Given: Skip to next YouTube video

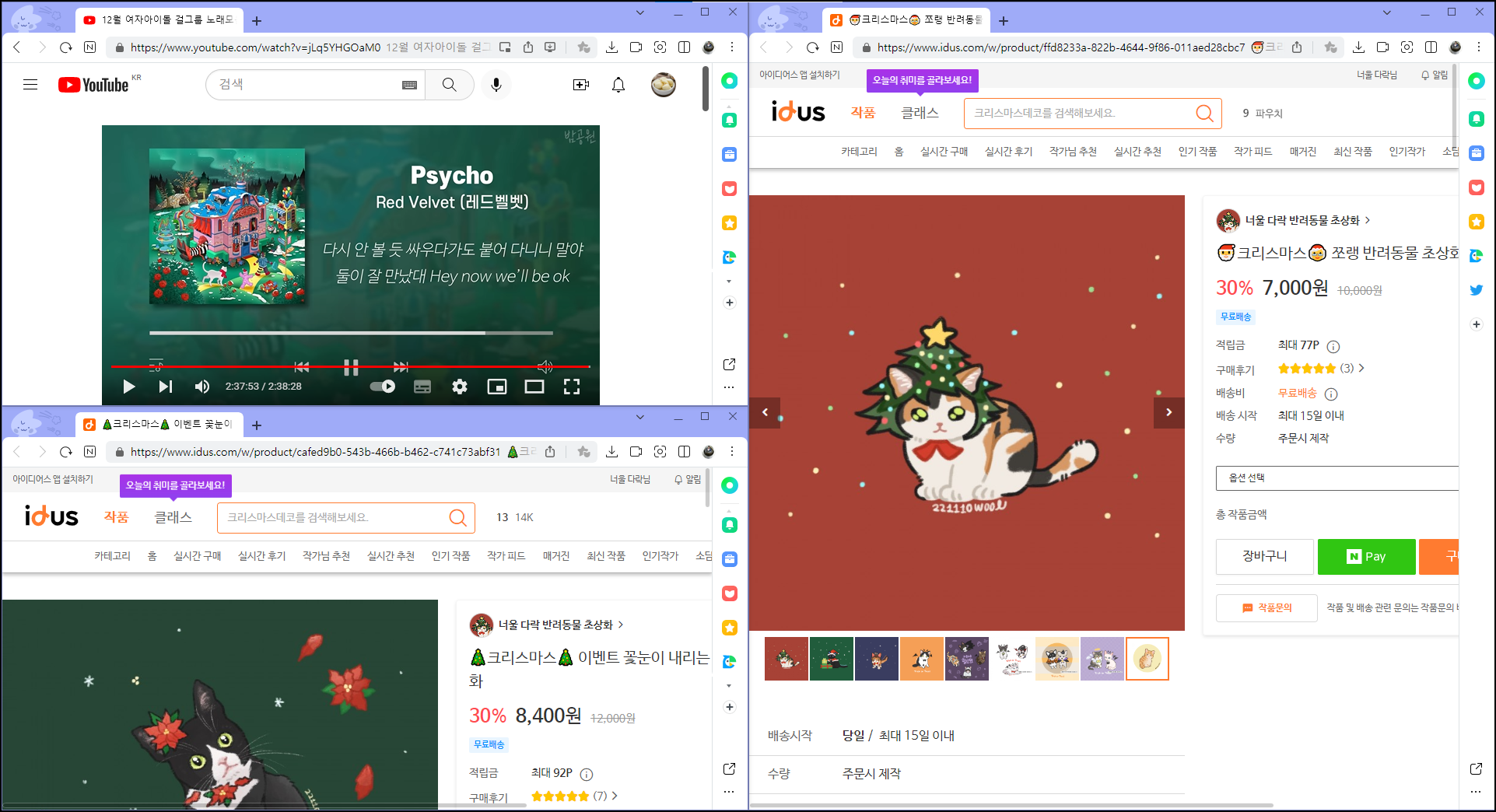Looking at the screenshot, I should (x=165, y=387).
